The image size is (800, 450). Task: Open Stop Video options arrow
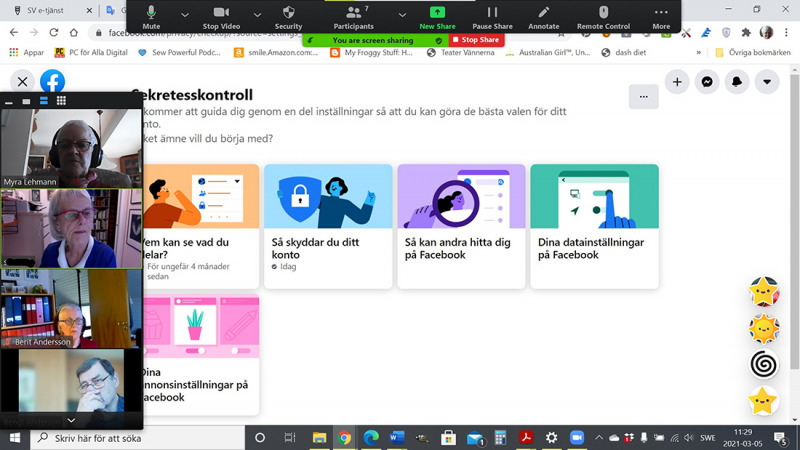coord(257,15)
